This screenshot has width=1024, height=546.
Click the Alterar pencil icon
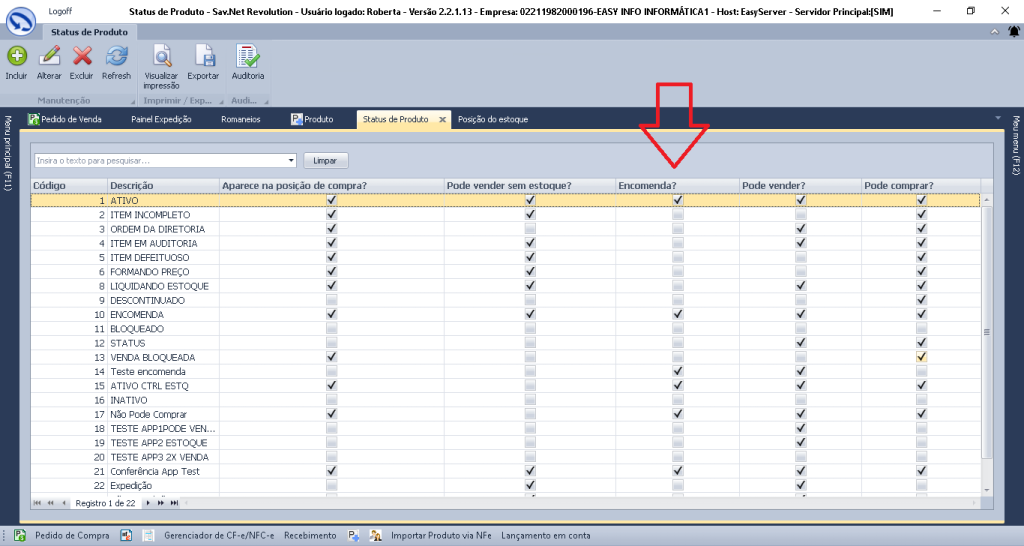click(49, 58)
